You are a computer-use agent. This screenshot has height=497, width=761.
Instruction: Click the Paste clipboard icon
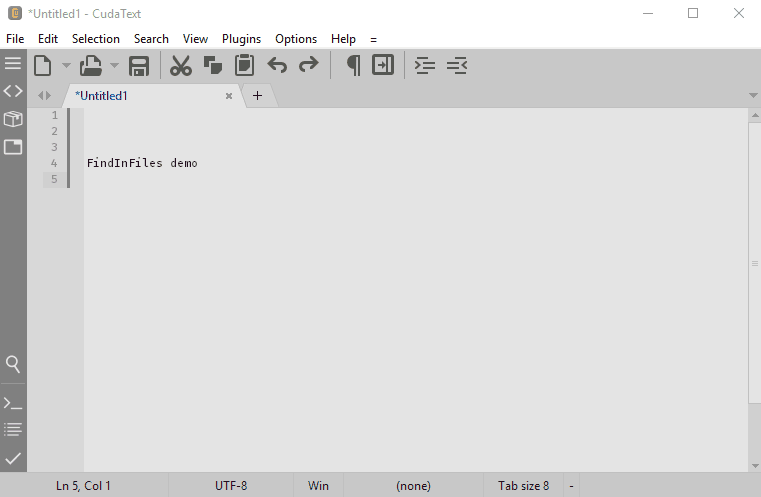pos(245,66)
